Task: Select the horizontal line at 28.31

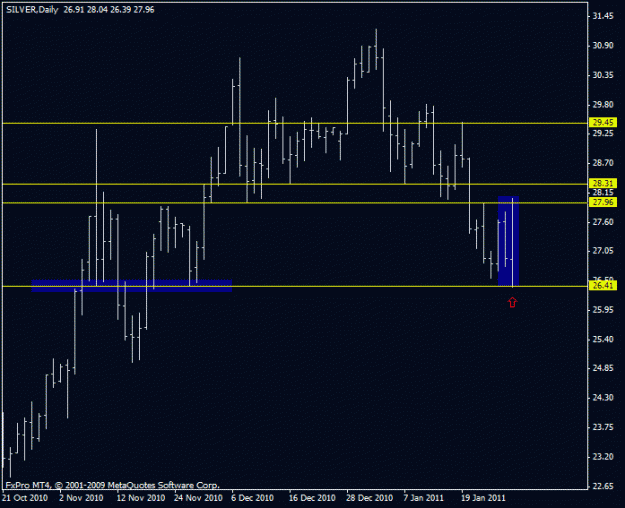Action: 295,184
